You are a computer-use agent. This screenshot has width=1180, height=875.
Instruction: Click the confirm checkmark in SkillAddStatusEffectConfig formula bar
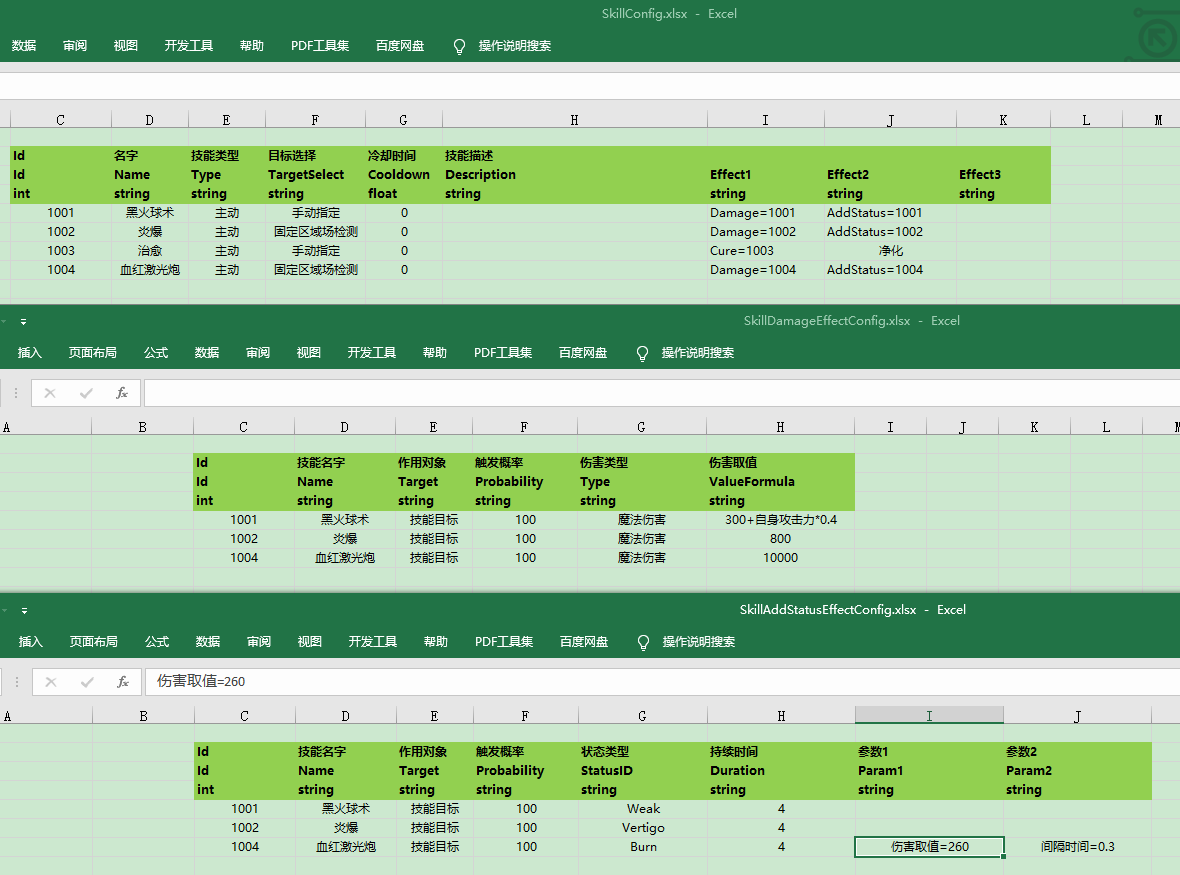(87, 682)
